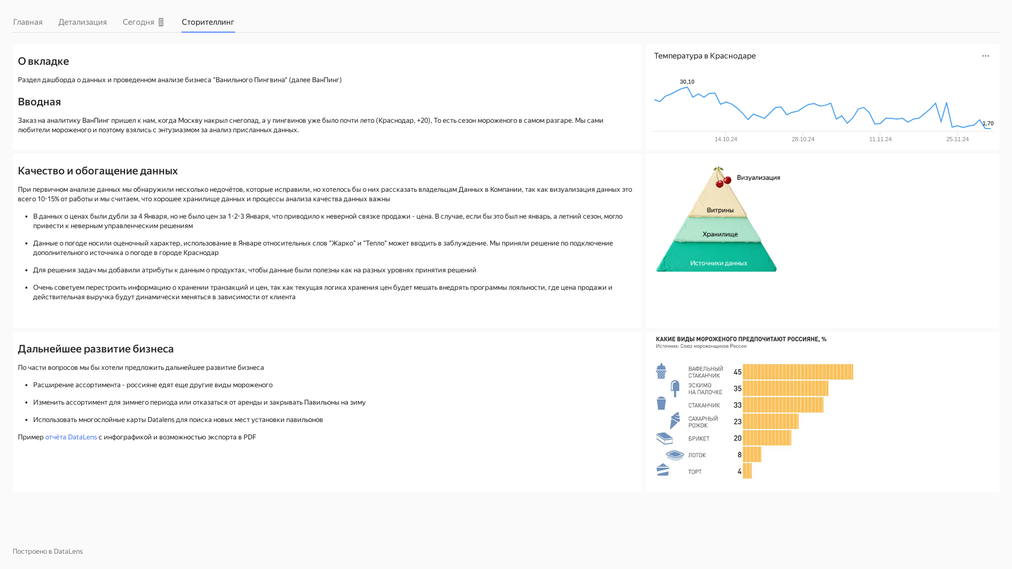Click the eskimo on a stick icon
This screenshot has height=569, width=1012.
point(675,388)
